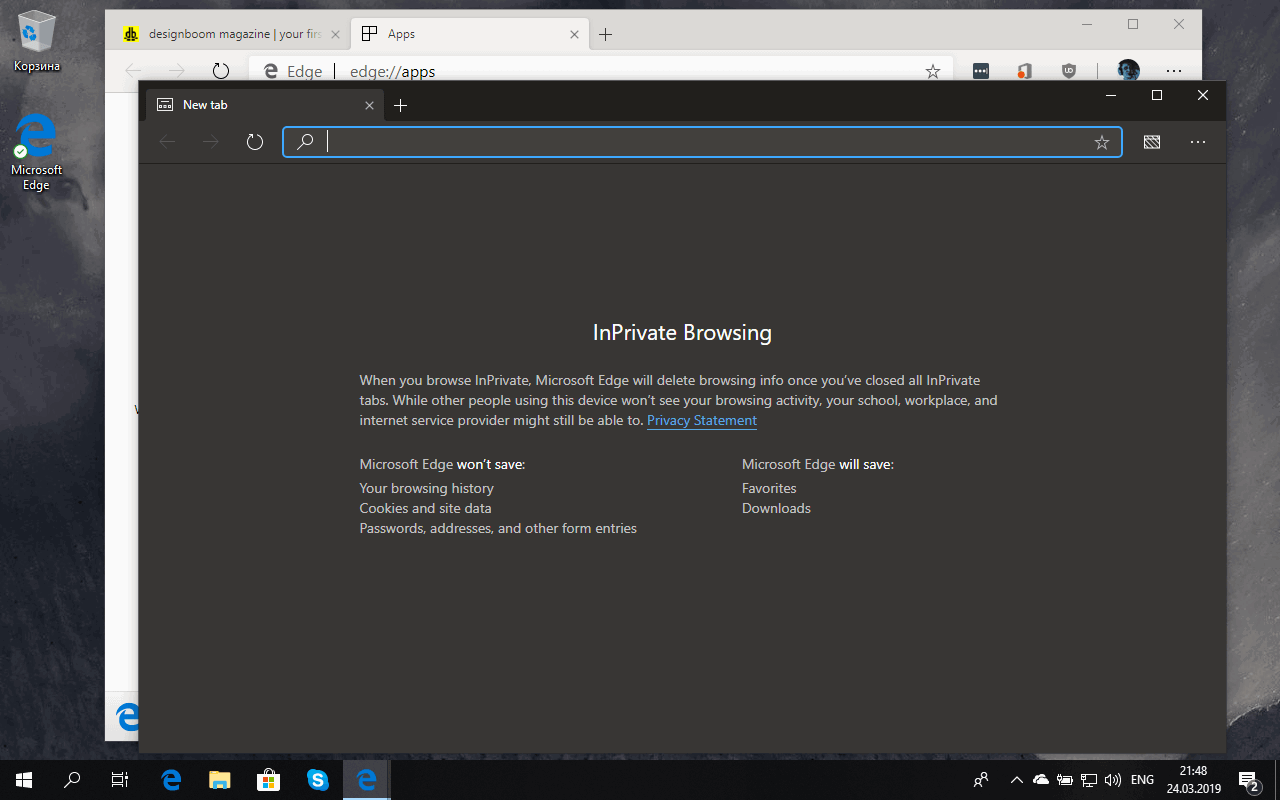Switch to the designboom magazine tab
1280x800 pixels.
coord(227,34)
